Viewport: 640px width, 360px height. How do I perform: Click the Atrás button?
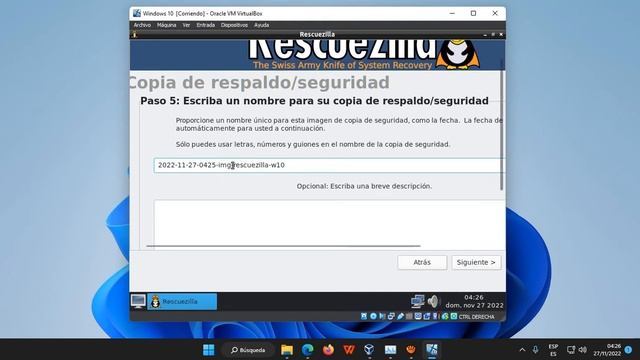click(422, 262)
